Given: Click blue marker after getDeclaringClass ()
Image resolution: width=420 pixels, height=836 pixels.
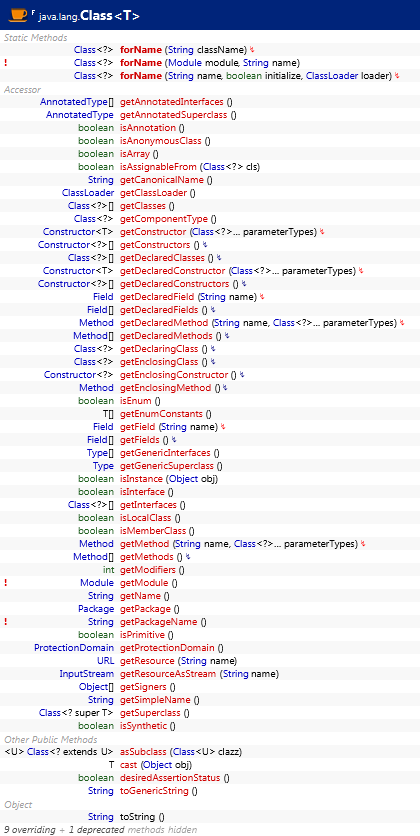Looking at the screenshot, I should pos(213,349).
